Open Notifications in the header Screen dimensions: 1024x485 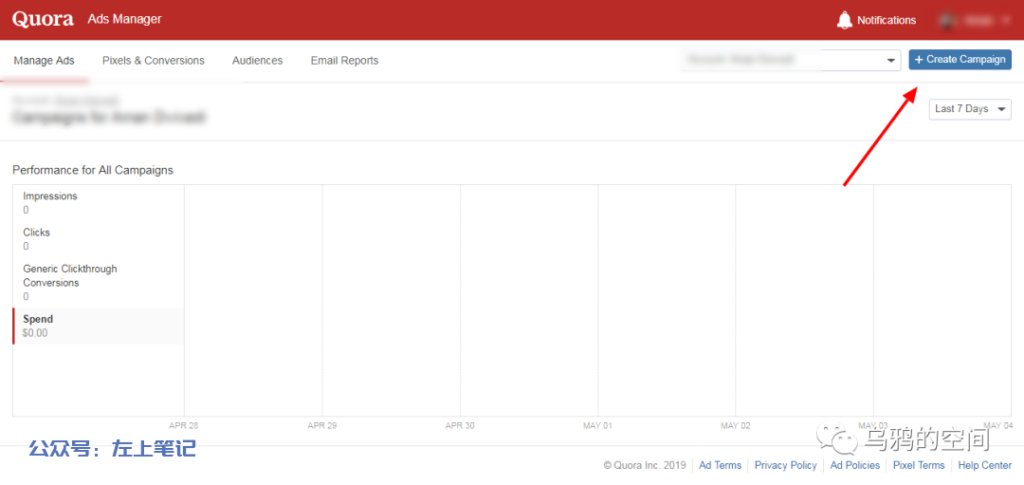tap(886, 20)
